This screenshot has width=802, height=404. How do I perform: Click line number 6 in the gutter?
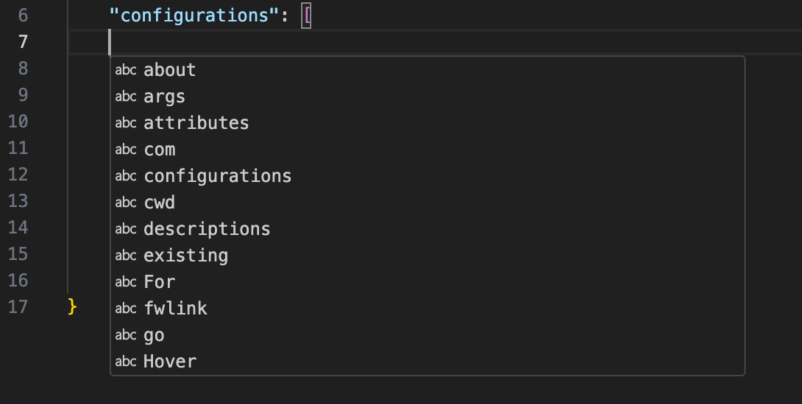[x=23, y=16]
